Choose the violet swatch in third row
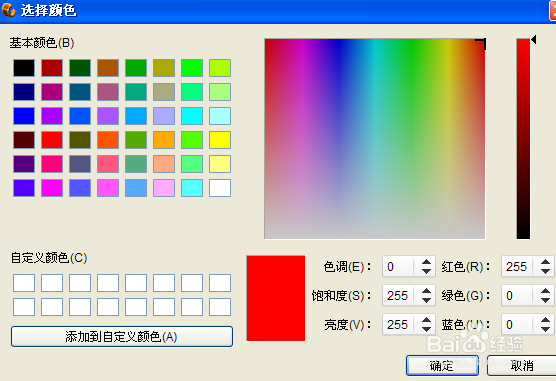 point(52,116)
